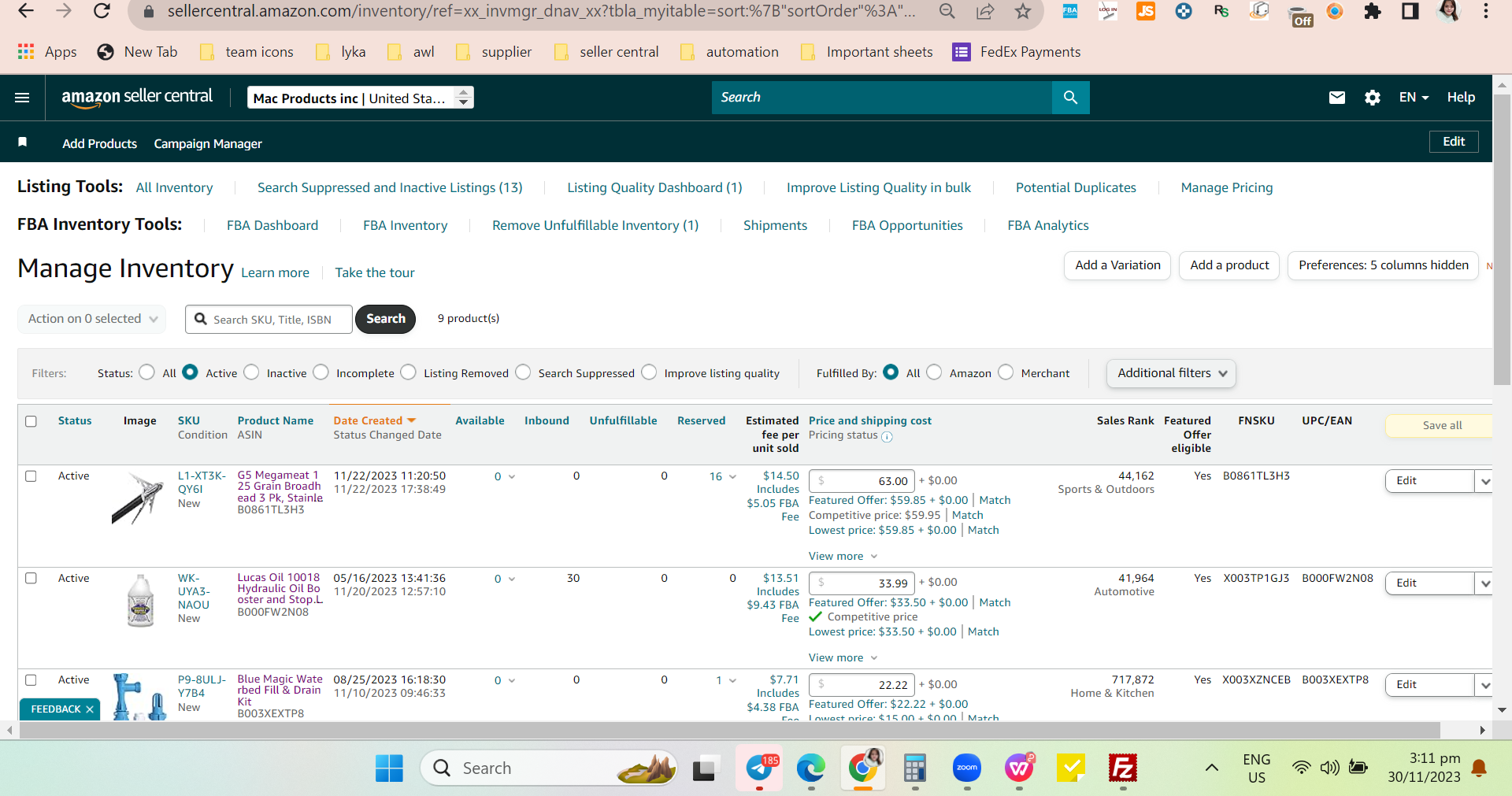
Task: Toggle the select-all products checkbox
Action: [x=31, y=421]
